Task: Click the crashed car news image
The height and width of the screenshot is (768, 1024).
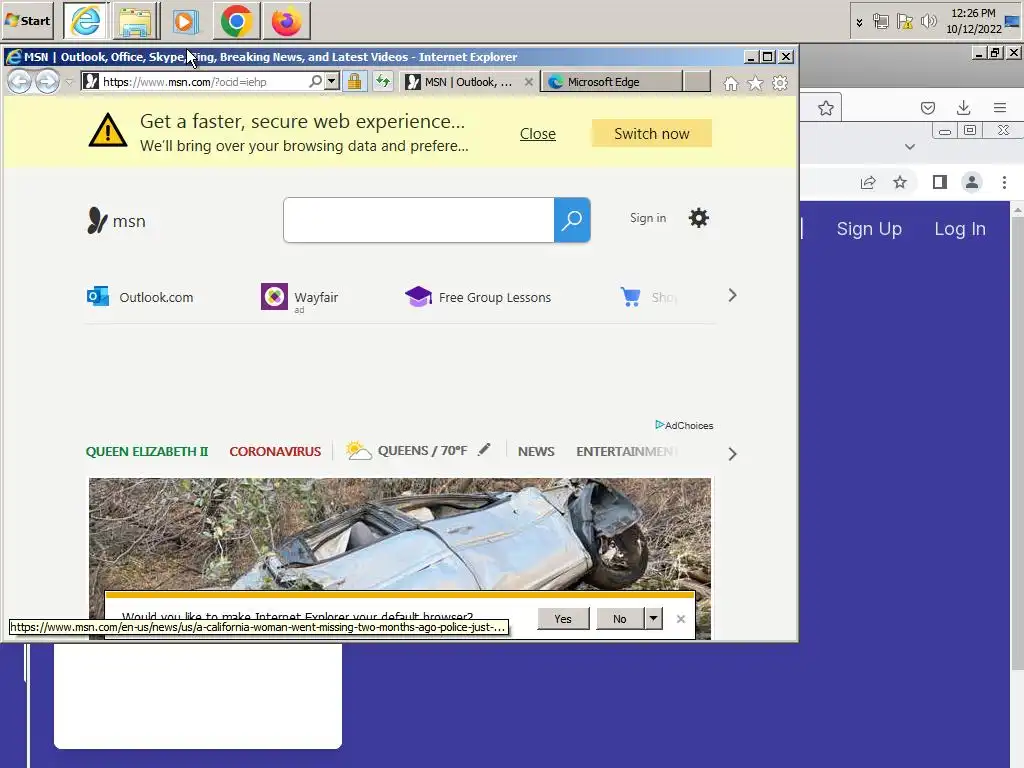Action: (400, 534)
